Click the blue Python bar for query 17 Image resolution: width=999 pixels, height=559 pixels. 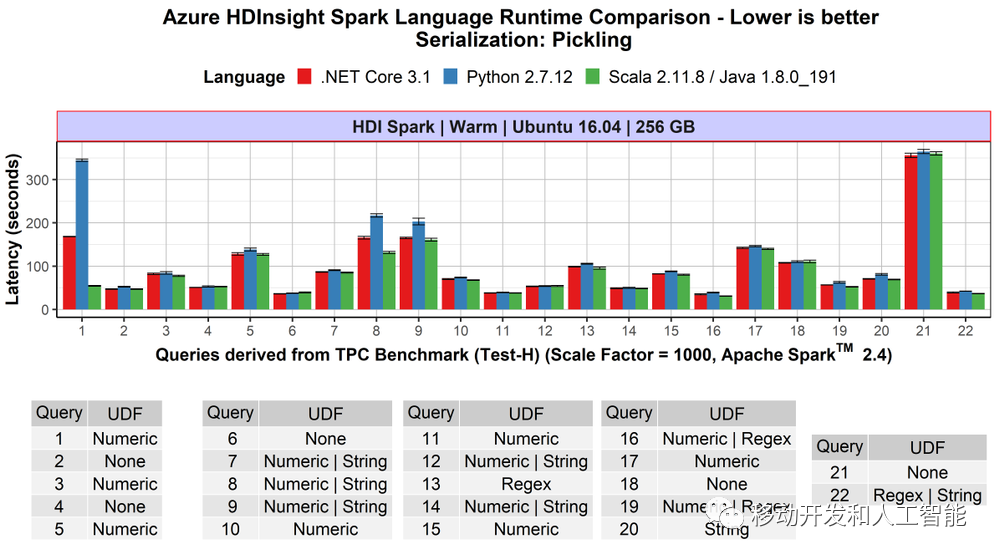click(755, 278)
